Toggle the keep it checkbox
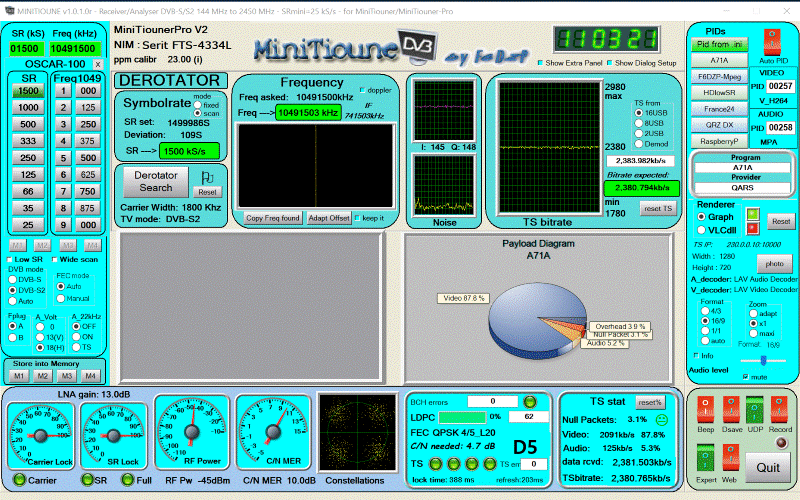This screenshot has width=800, height=500. click(x=357, y=218)
